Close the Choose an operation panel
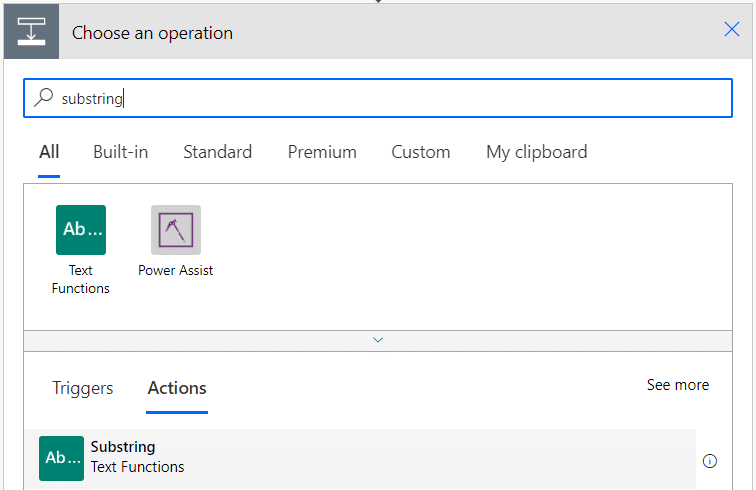 point(731,29)
